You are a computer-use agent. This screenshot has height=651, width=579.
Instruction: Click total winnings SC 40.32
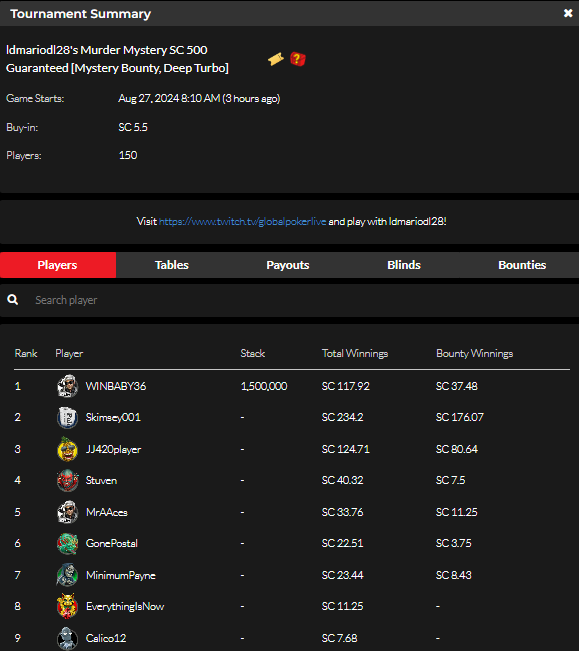tap(342, 480)
